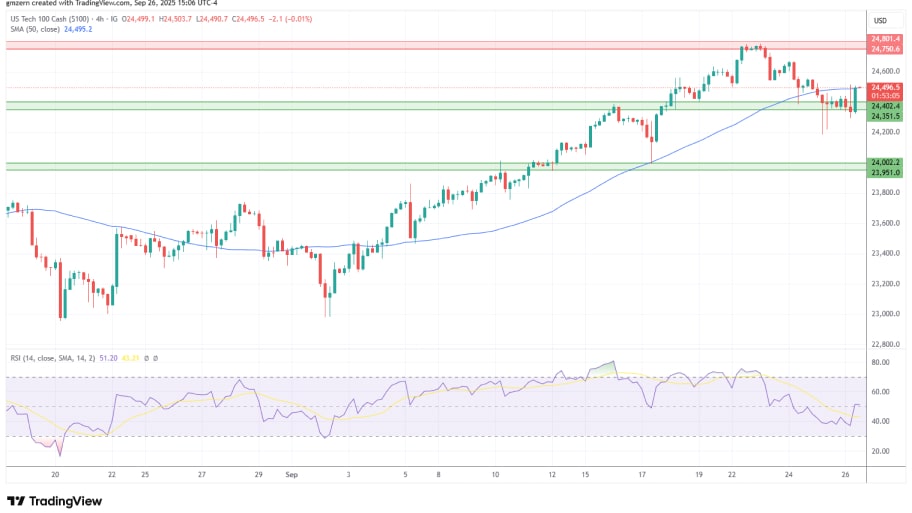Select the US Tech 100 Cash symbol title
Viewport: 912px width, 513px height.
[x=45, y=20]
